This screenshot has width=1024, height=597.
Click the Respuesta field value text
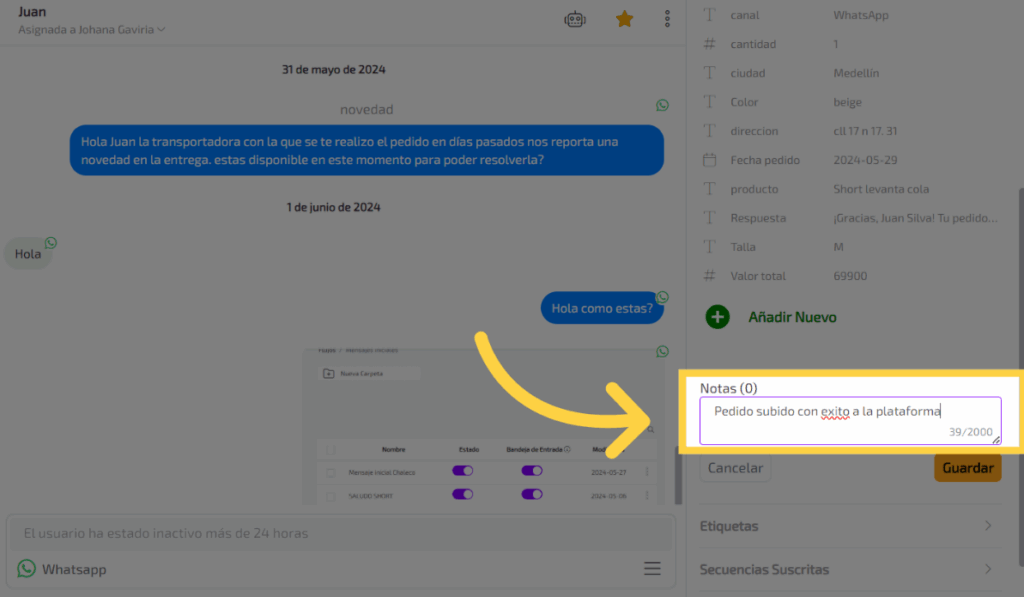click(915, 218)
